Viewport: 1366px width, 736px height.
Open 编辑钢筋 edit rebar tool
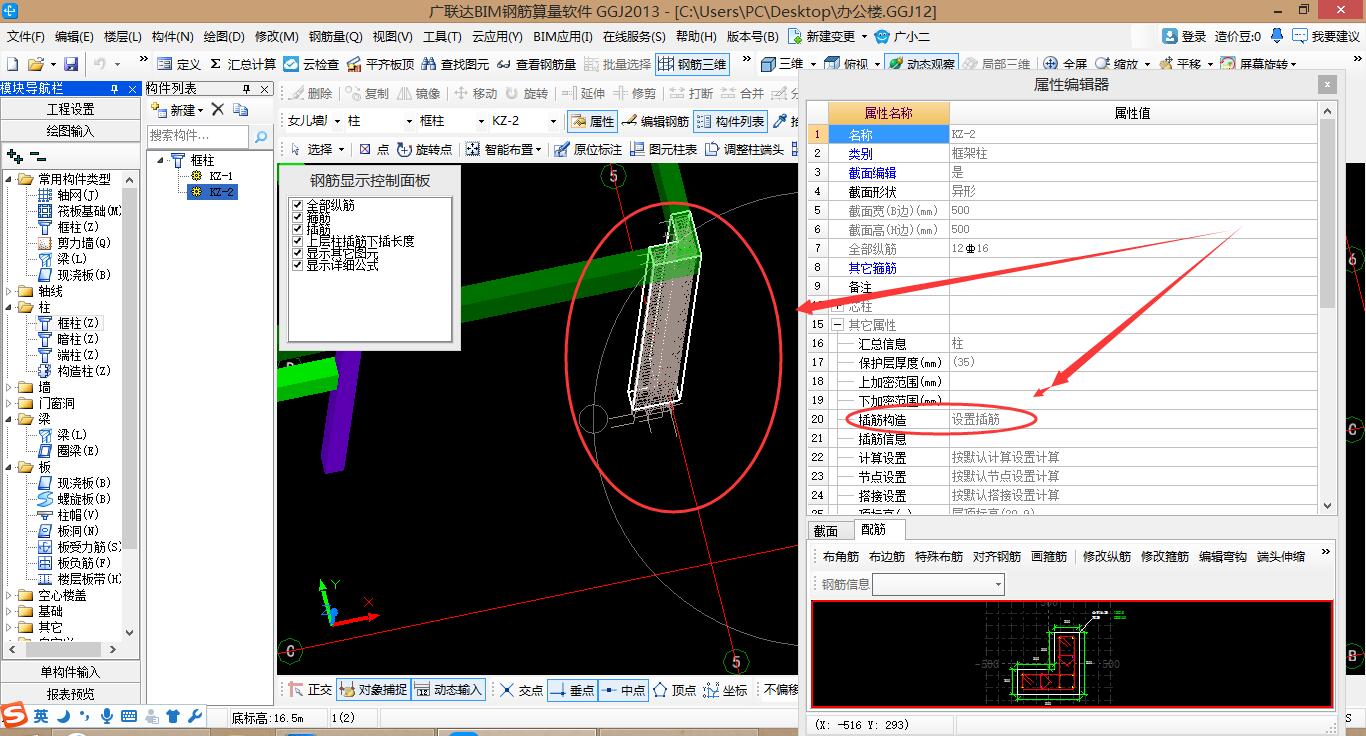[655, 121]
